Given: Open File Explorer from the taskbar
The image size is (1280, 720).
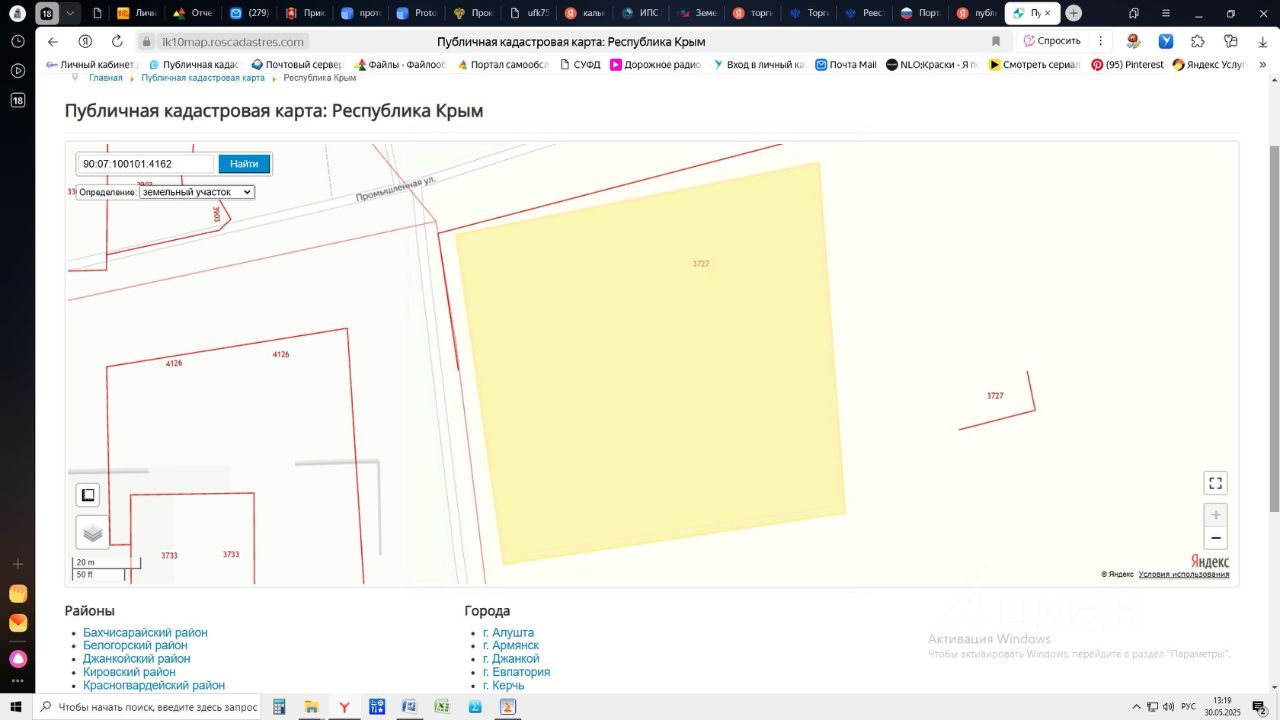Looking at the screenshot, I should pyautogui.click(x=311, y=707).
